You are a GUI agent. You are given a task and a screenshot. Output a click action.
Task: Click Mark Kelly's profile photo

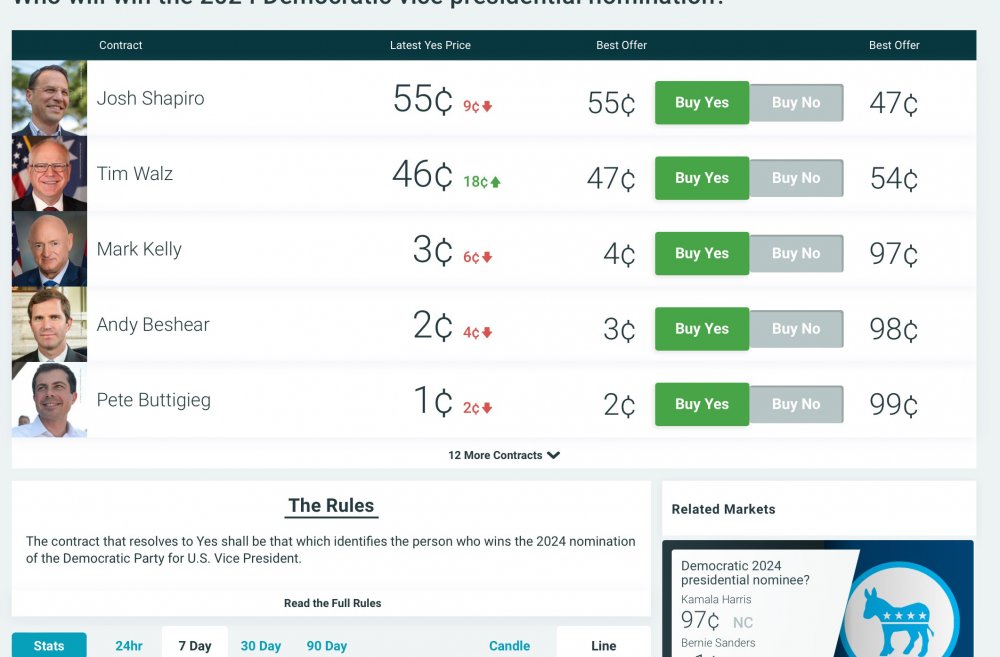[49, 249]
